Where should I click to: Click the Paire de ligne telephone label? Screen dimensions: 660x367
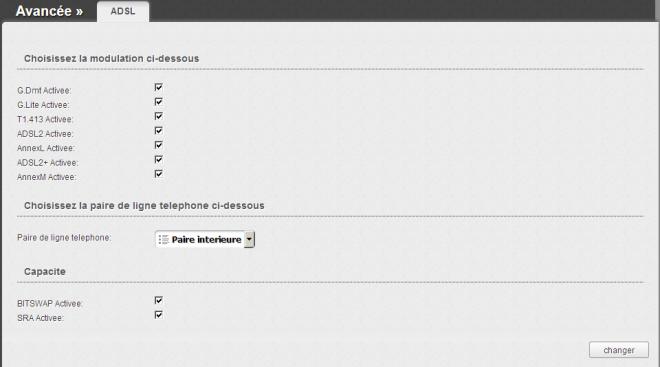click(x=64, y=238)
